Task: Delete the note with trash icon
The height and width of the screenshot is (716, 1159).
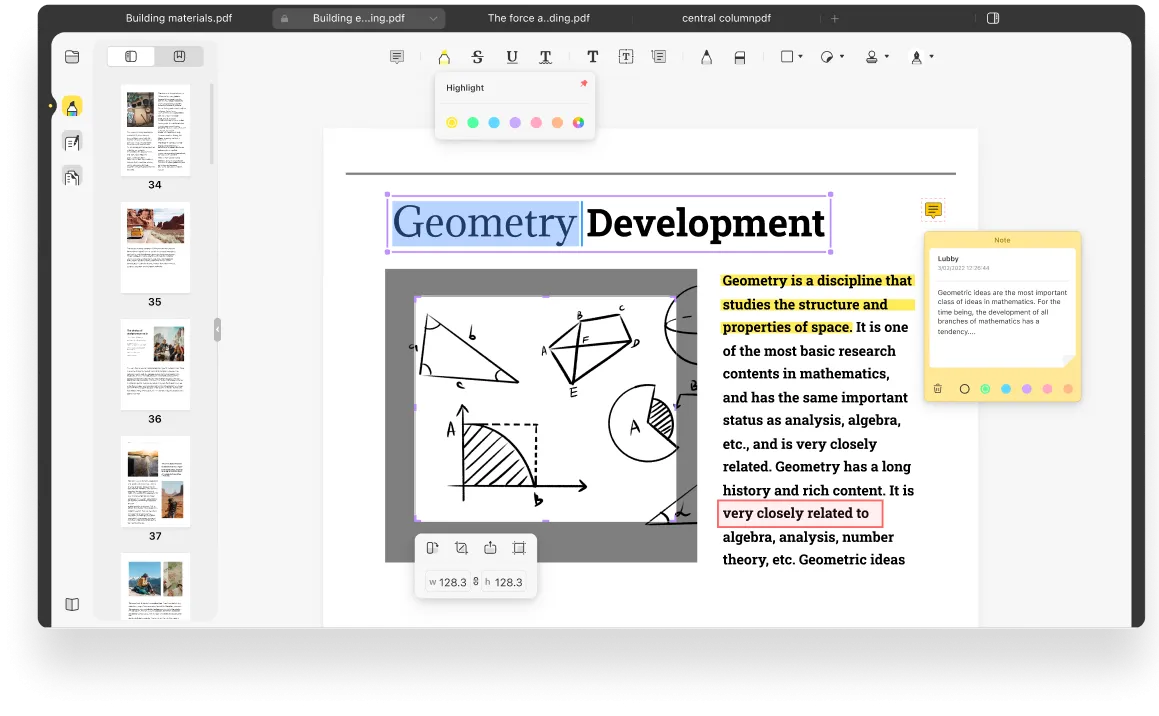Action: point(937,389)
